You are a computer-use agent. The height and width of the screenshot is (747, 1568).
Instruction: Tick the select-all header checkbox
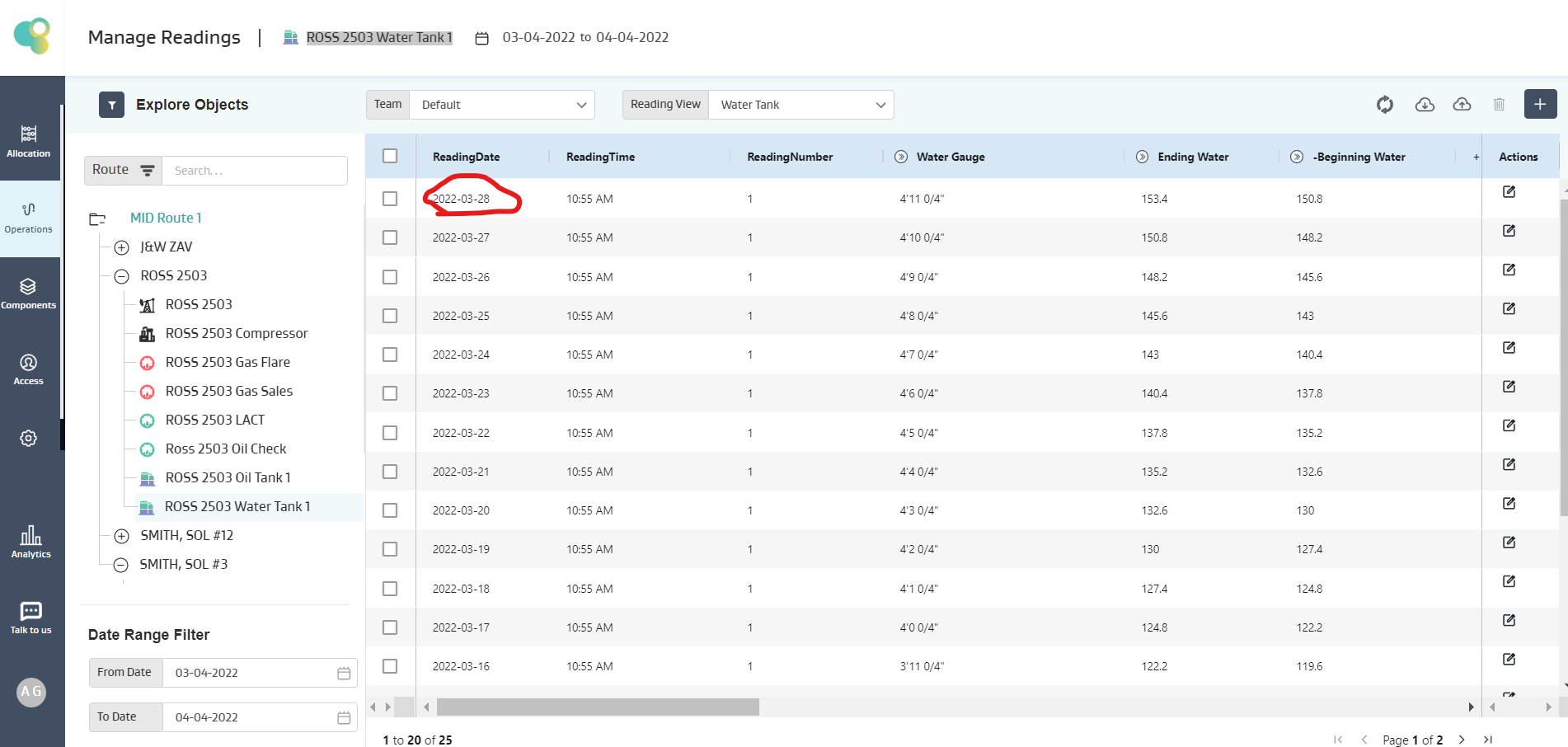(x=390, y=157)
